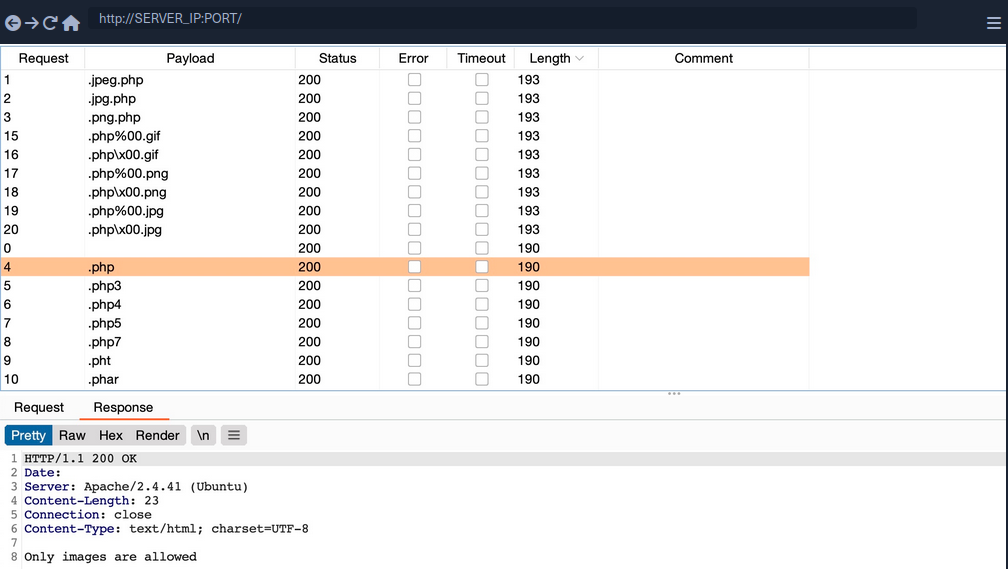The image size is (1008, 569).
Task: Tick the Error checkbox for .jpeg.php row
Action: [x=414, y=80]
